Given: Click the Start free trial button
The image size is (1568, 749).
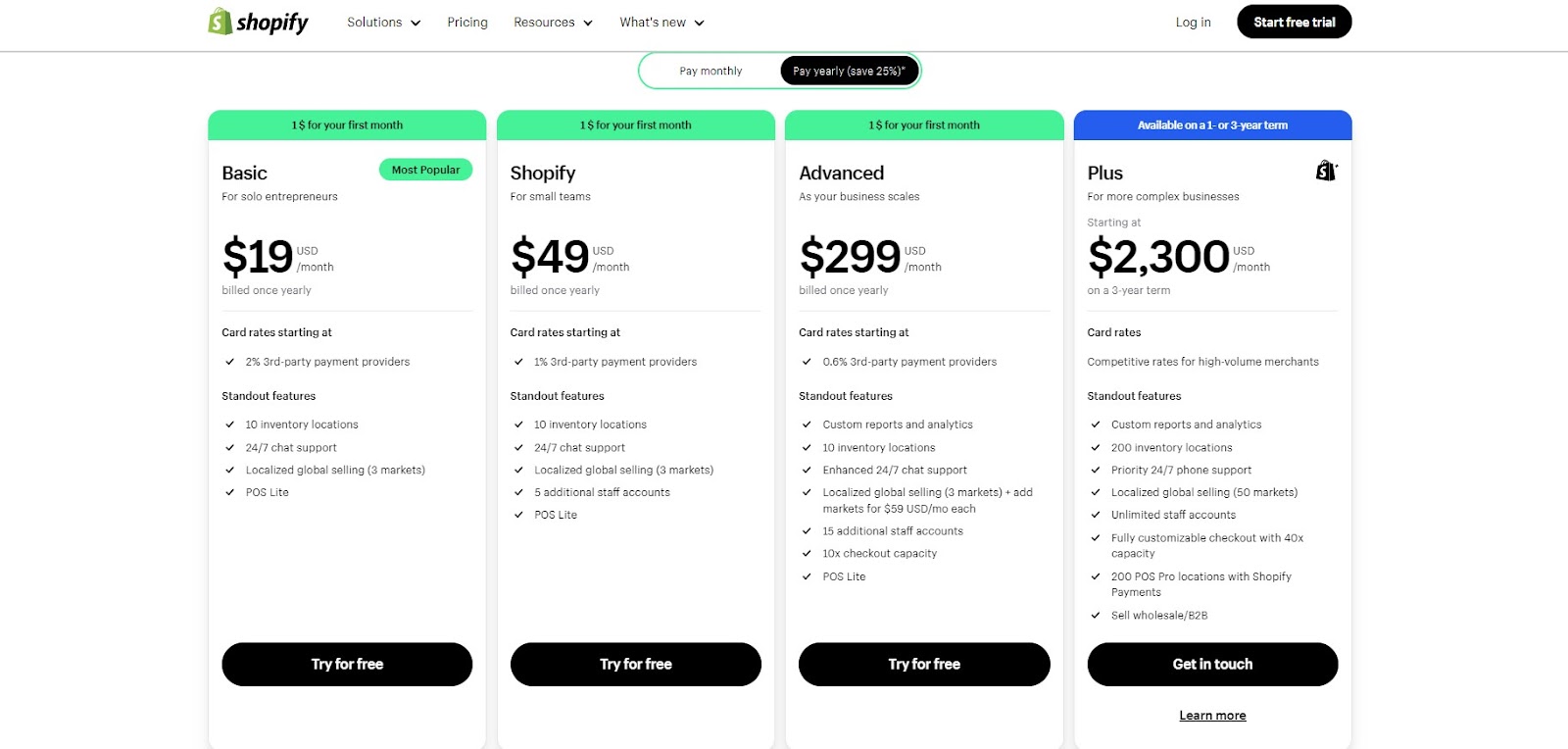Looking at the screenshot, I should click(x=1293, y=21).
